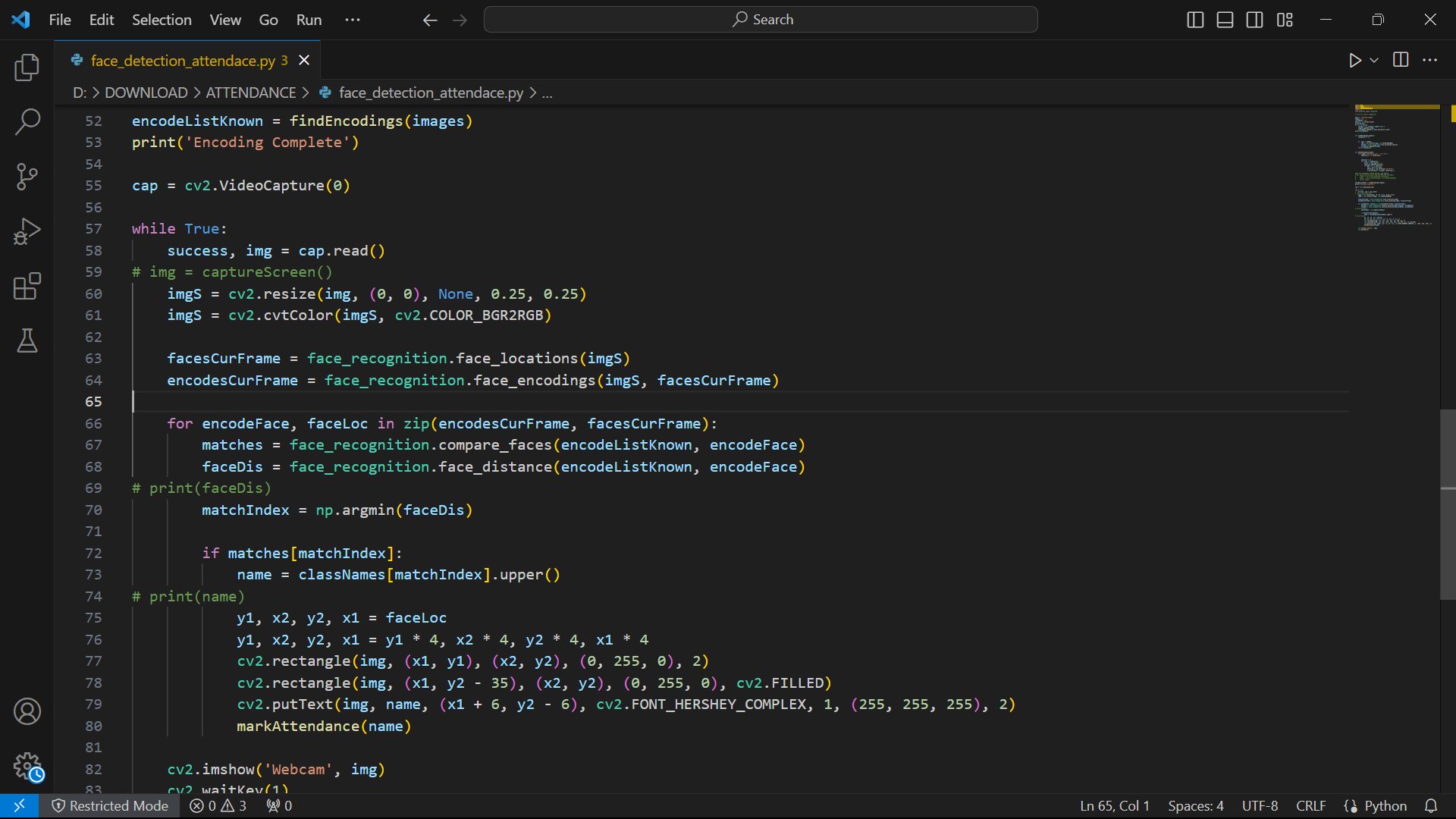
Task: Click the Explorer icon in sidebar
Action: pos(27,65)
